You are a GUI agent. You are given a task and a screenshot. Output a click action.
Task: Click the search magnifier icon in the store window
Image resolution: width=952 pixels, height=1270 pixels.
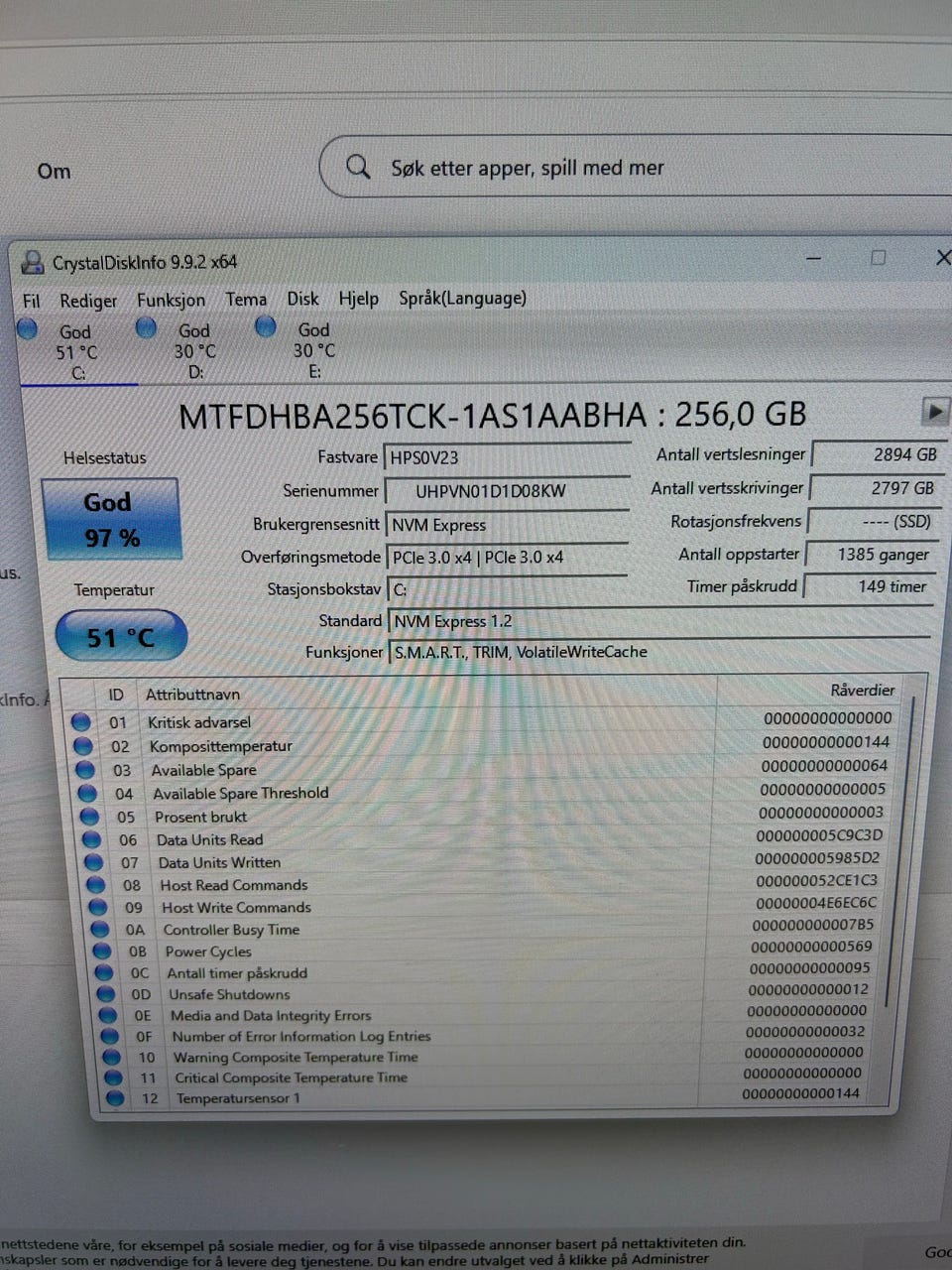click(x=358, y=167)
